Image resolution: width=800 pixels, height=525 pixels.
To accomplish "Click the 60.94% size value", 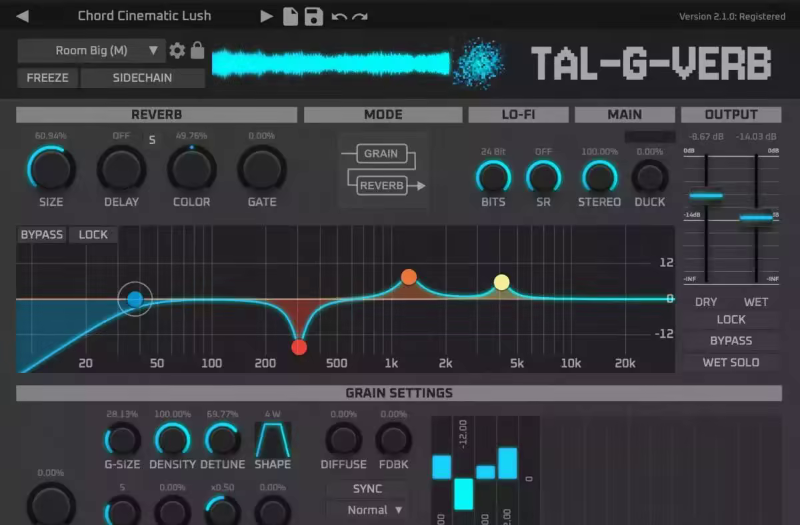I will 51,136.
